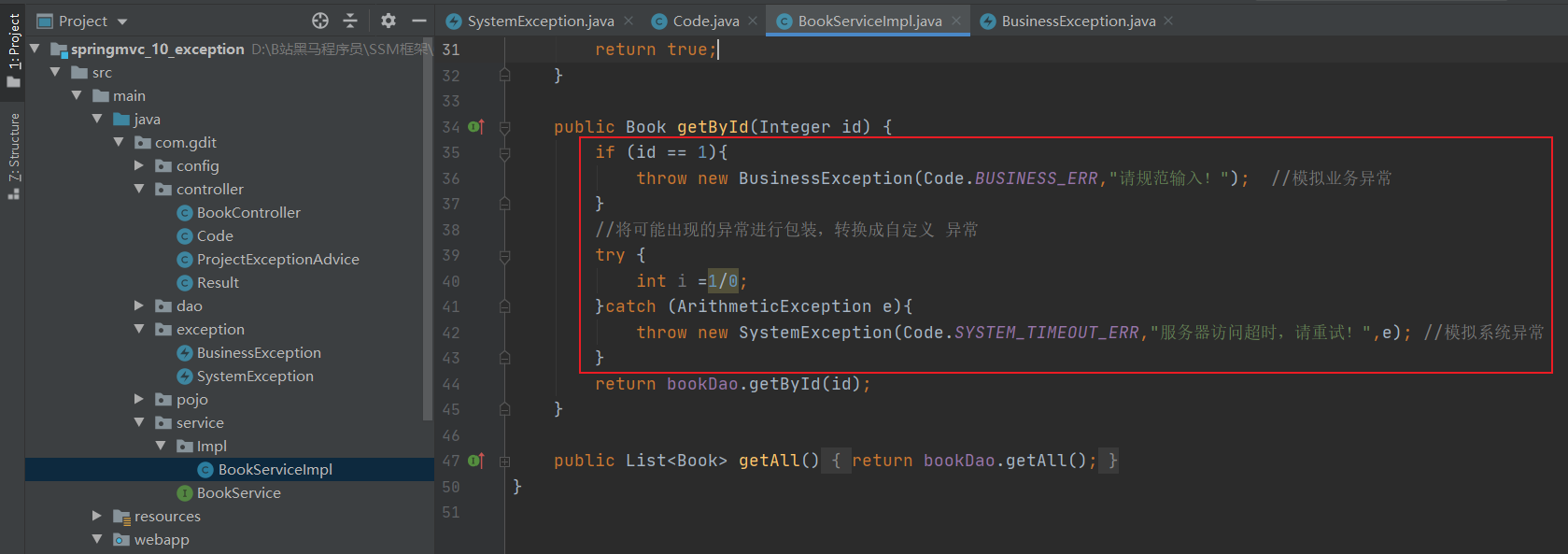Screen dimensions: 1568x554
Task: Expand folded getAll method at line 47
Action: point(504,461)
